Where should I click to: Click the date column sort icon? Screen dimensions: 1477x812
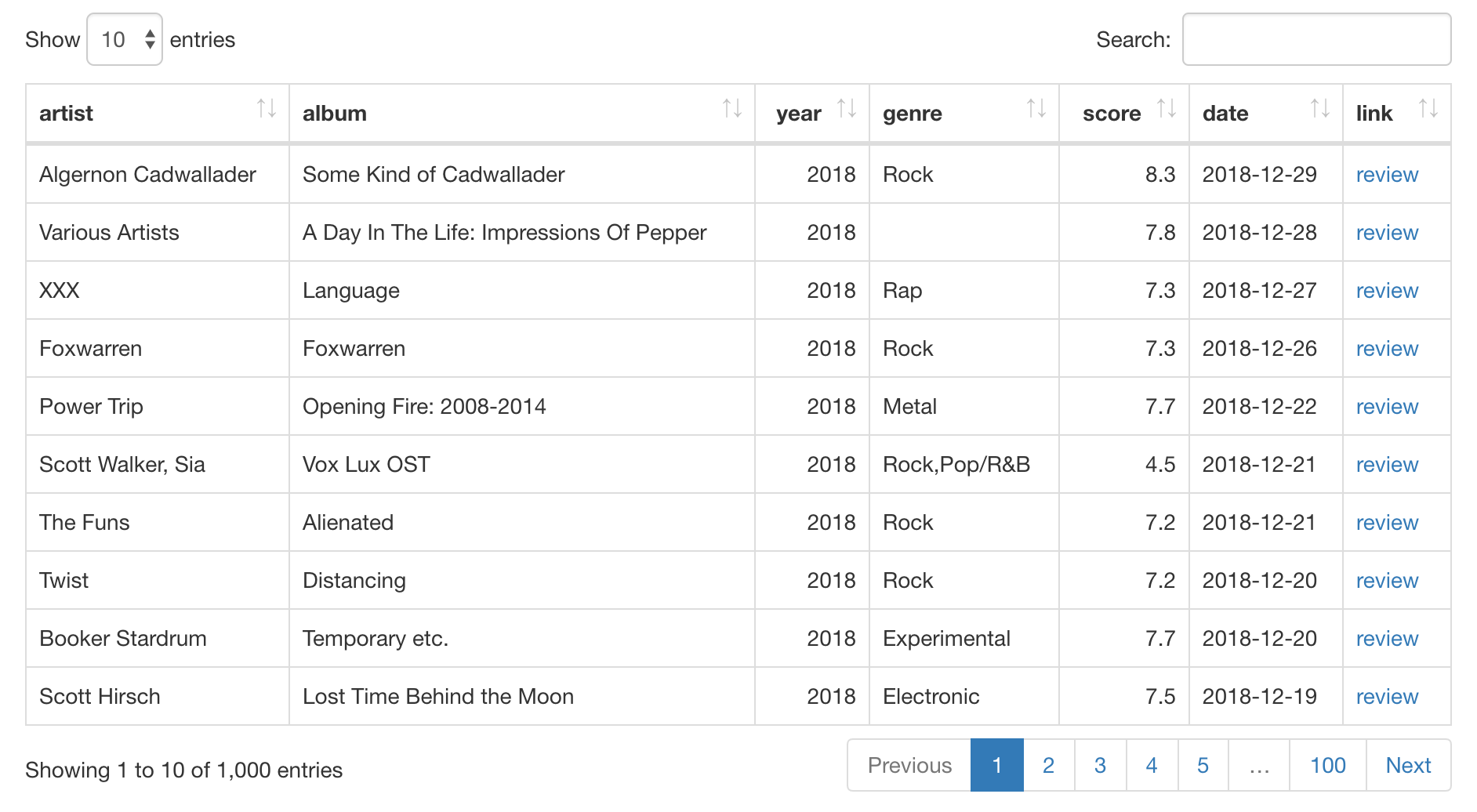click(x=1319, y=109)
